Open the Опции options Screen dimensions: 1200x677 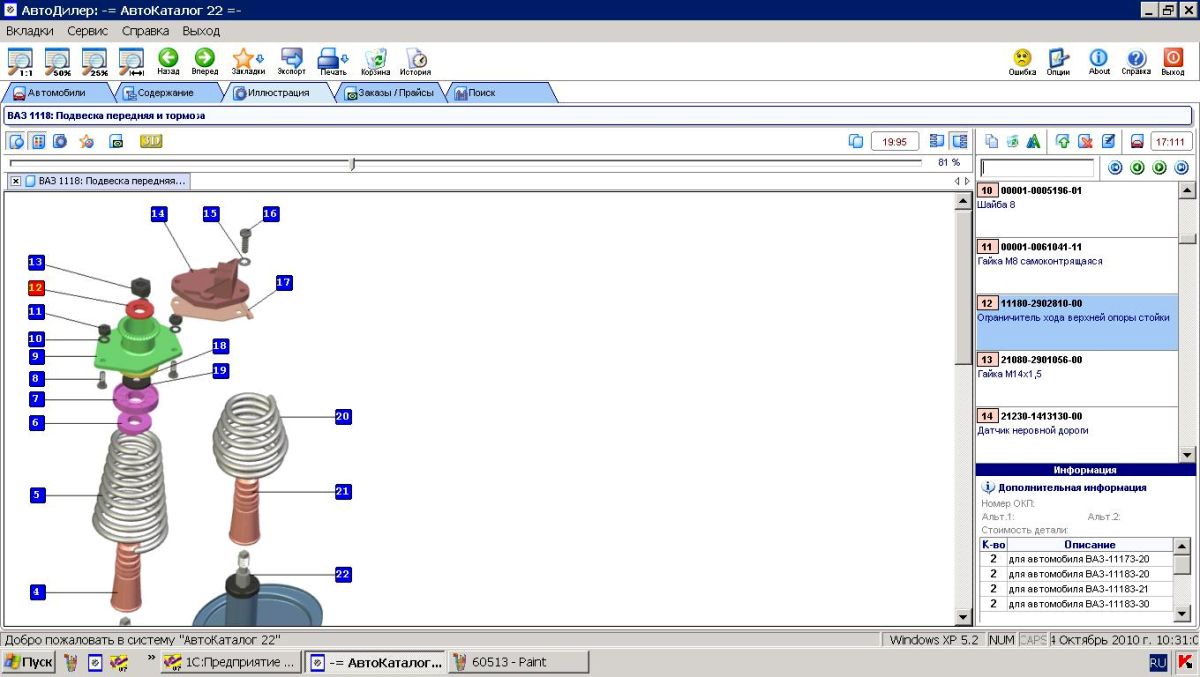(1058, 62)
